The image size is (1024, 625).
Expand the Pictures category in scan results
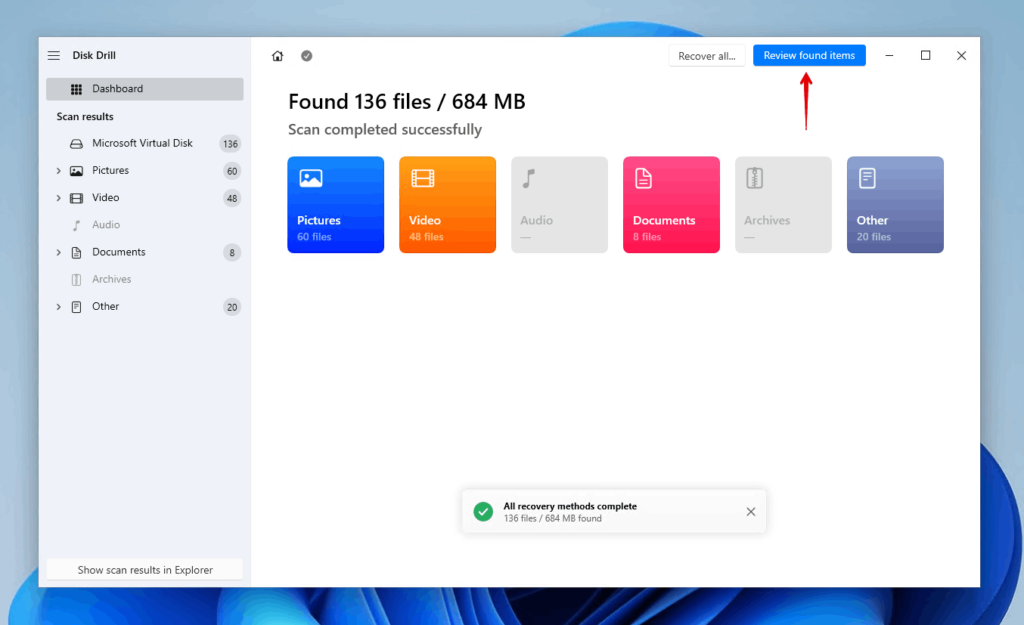coord(58,170)
